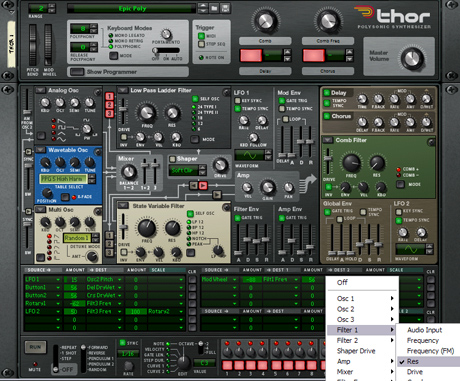The image size is (460, 381).
Task: Select Polyphonic keyboard mode
Action: click(111, 47)
